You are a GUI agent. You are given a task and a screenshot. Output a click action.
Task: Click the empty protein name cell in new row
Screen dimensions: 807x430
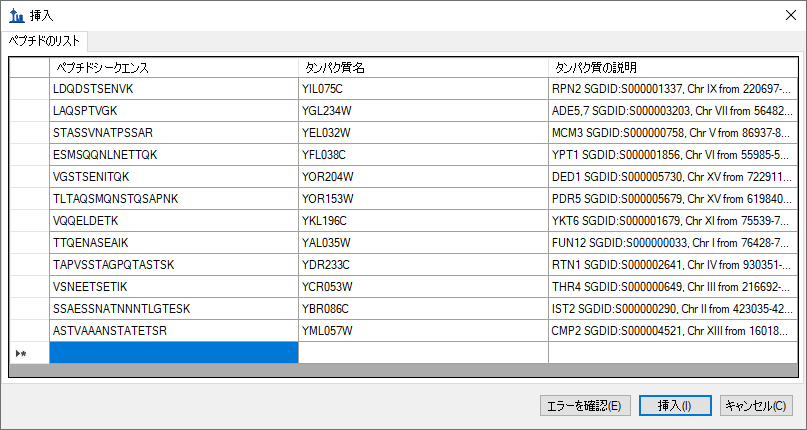[423, 352]
